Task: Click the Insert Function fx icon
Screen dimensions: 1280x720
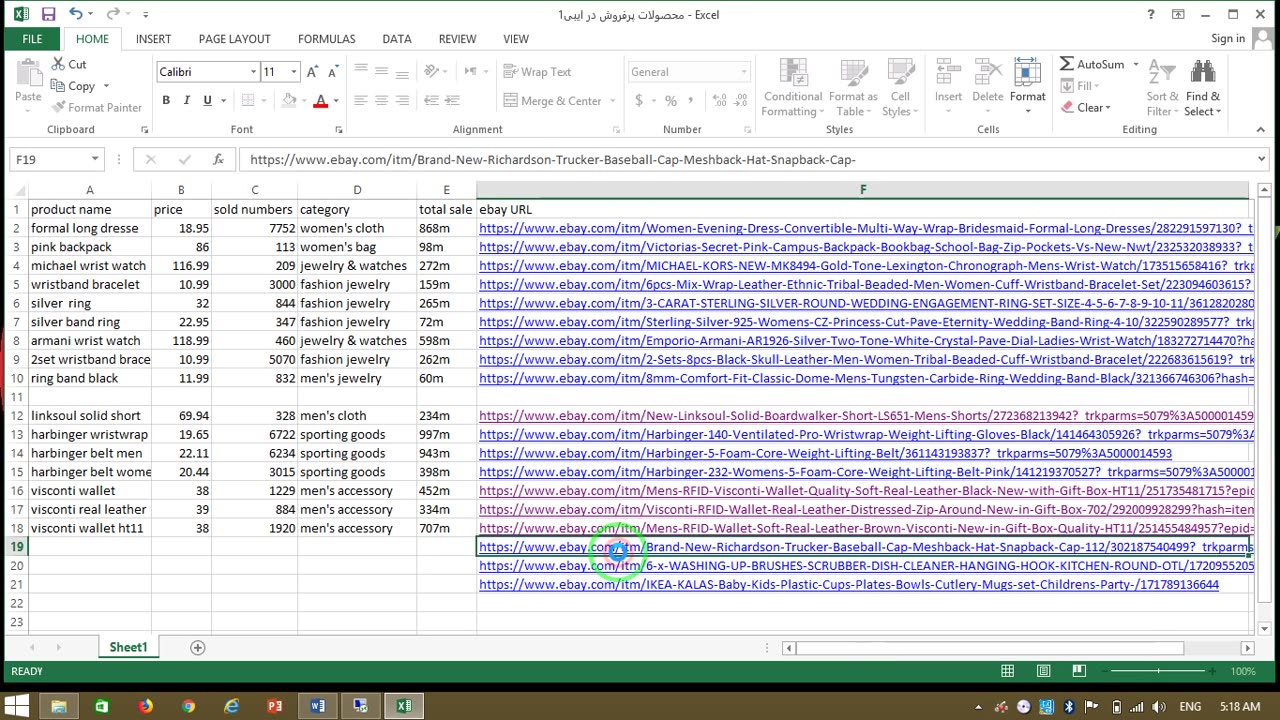Action: point(218,160)
